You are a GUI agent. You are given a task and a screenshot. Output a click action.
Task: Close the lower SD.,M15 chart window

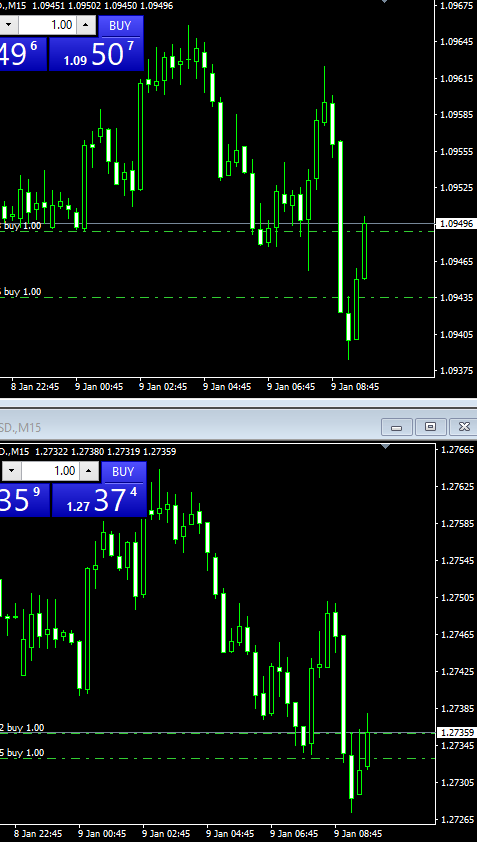pos(464,427)
